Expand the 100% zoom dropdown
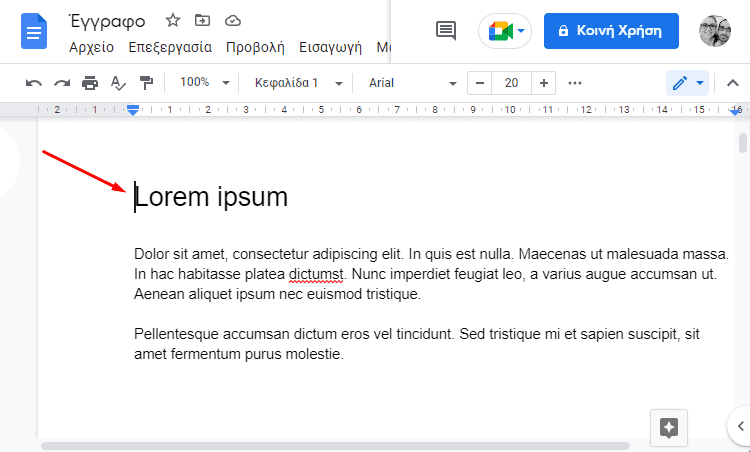This screenshot has height=452, width=750. click(204, 83)
